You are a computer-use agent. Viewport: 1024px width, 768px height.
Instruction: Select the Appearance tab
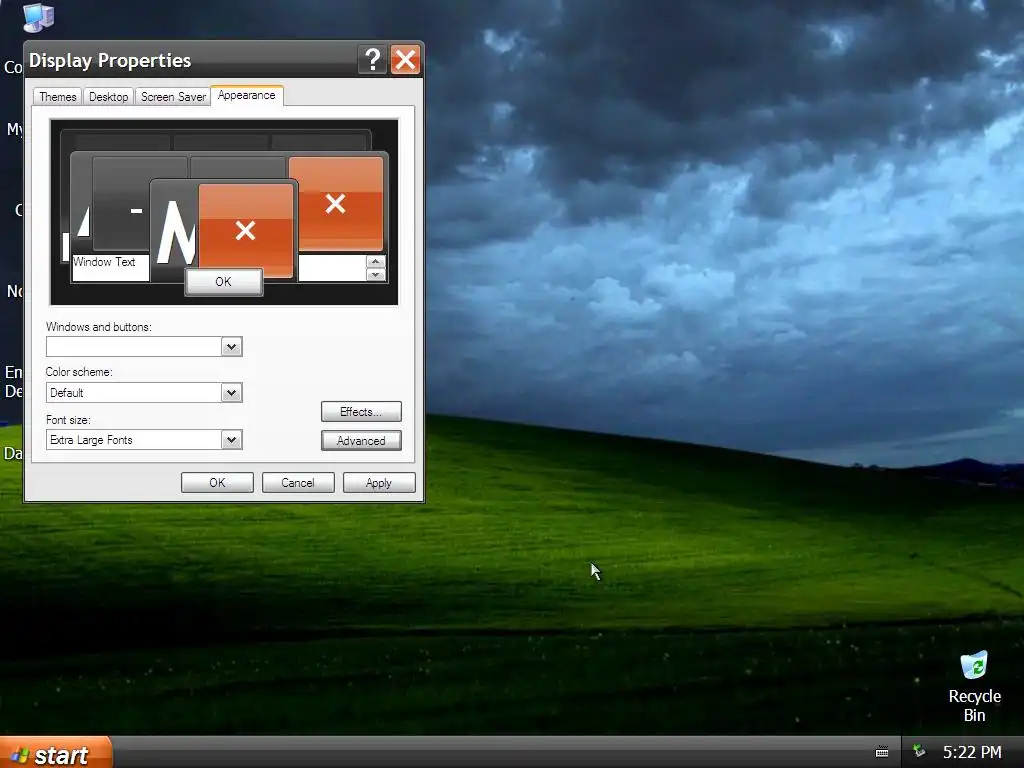pyautogui.click(x=246, y=95)
